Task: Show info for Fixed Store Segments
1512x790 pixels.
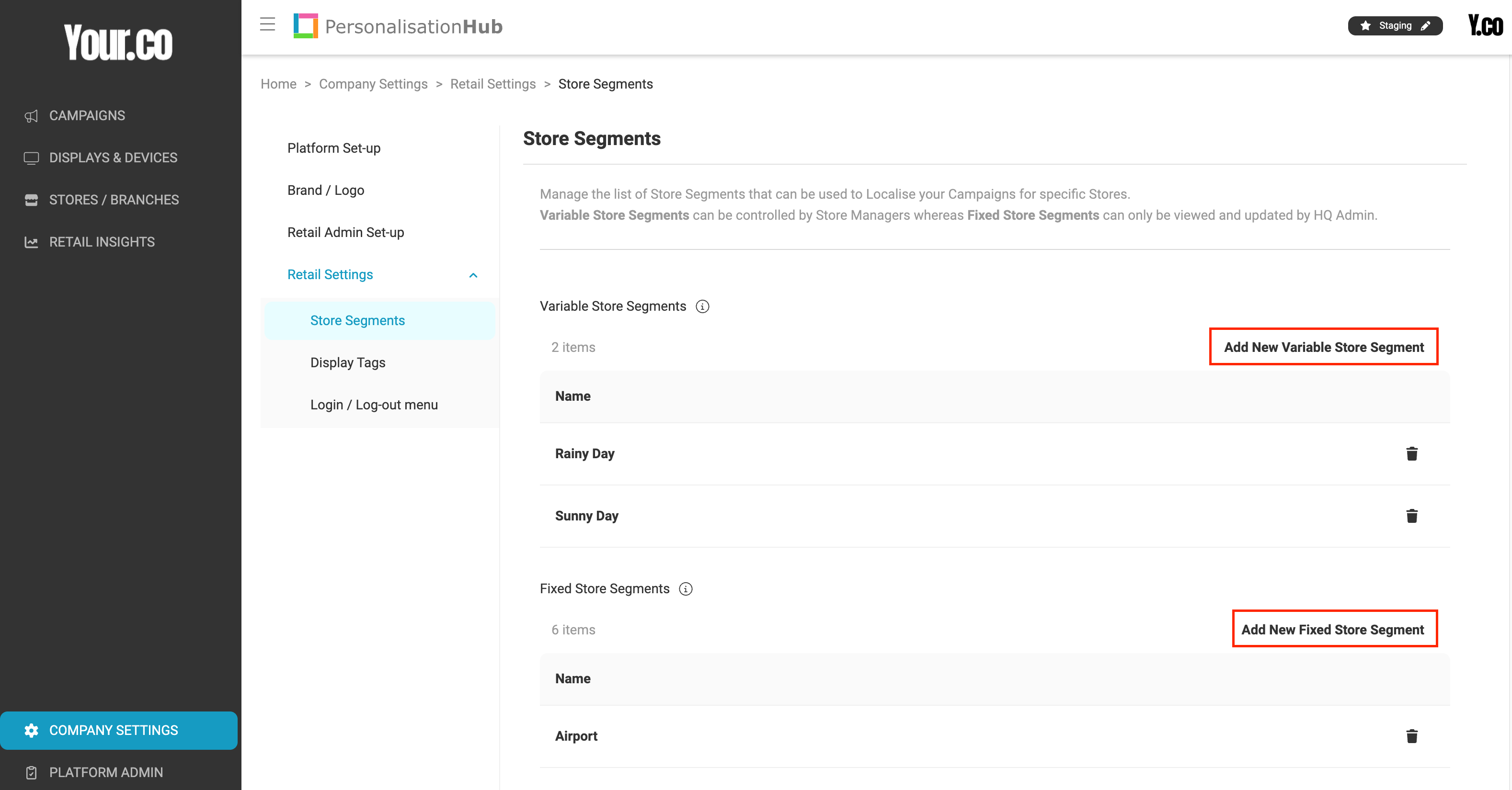Action: point(686,589)
